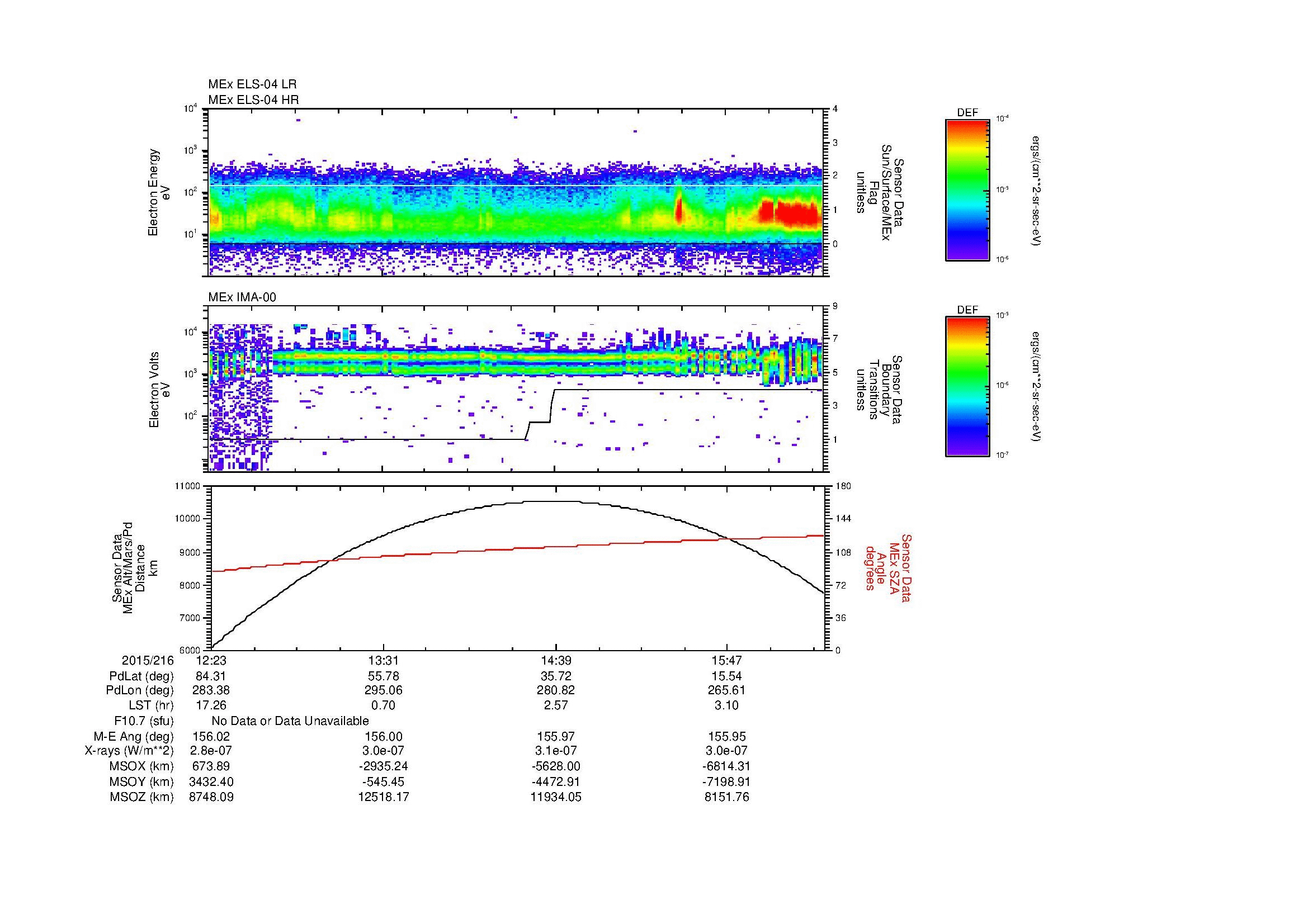The height and width of the screenshot is (924, 1308).
Task: Click the LST value 0.70
Action: click(384, 705)
